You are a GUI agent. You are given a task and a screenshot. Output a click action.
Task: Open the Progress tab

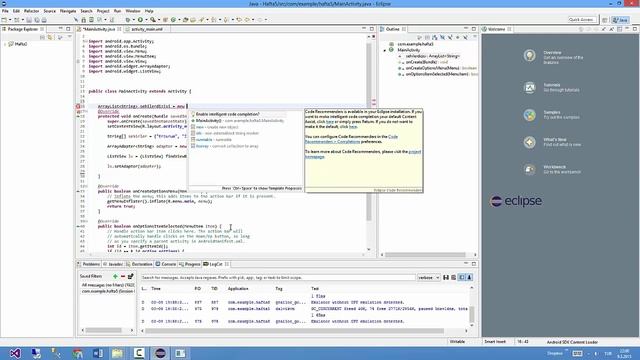(x=190, y=264)
